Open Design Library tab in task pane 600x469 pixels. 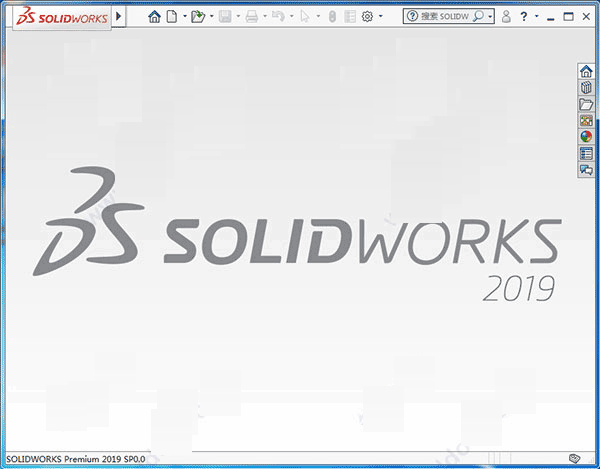[586, 88]
